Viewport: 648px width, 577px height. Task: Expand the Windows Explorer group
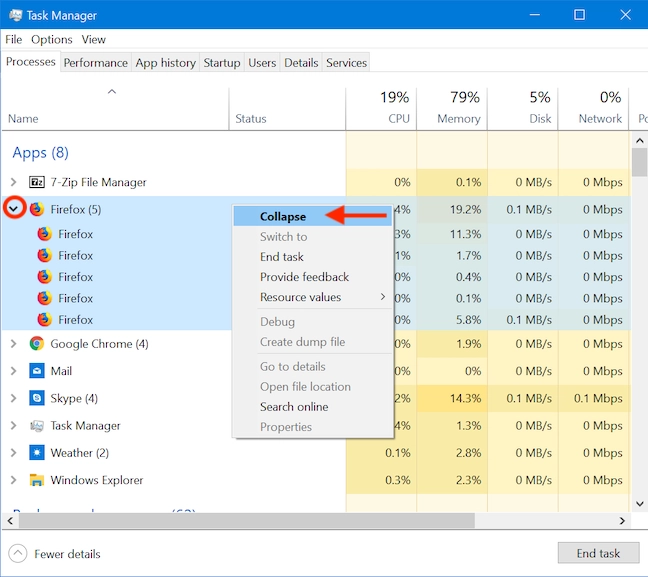tap(13, 480)
